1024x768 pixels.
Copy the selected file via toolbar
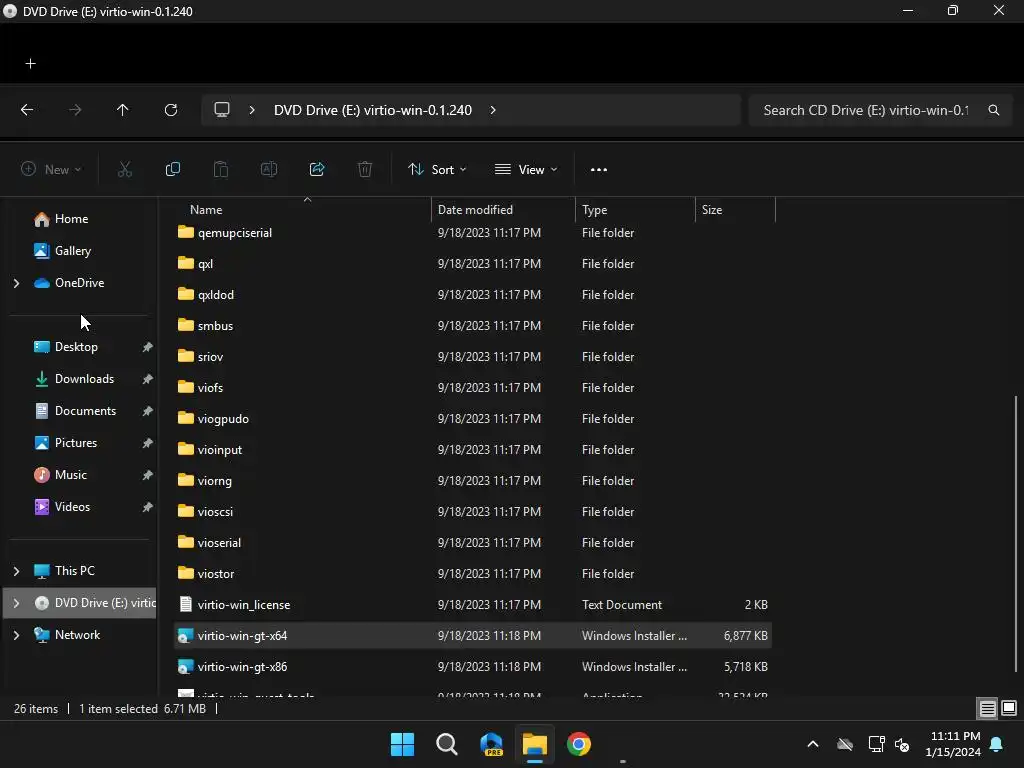172,169
